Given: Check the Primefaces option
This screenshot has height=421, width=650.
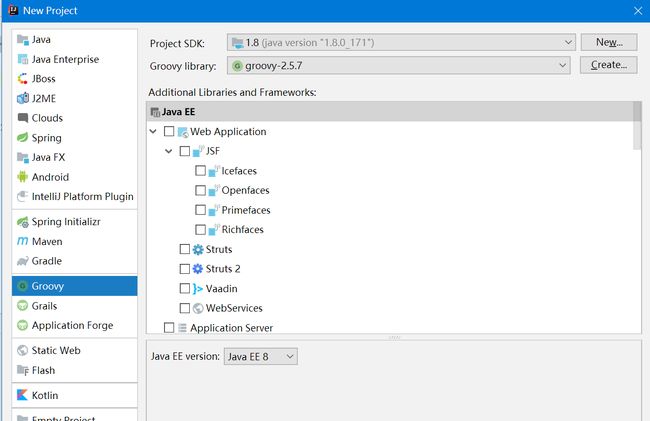Looking at the screenshot, I should coord(201,210).
